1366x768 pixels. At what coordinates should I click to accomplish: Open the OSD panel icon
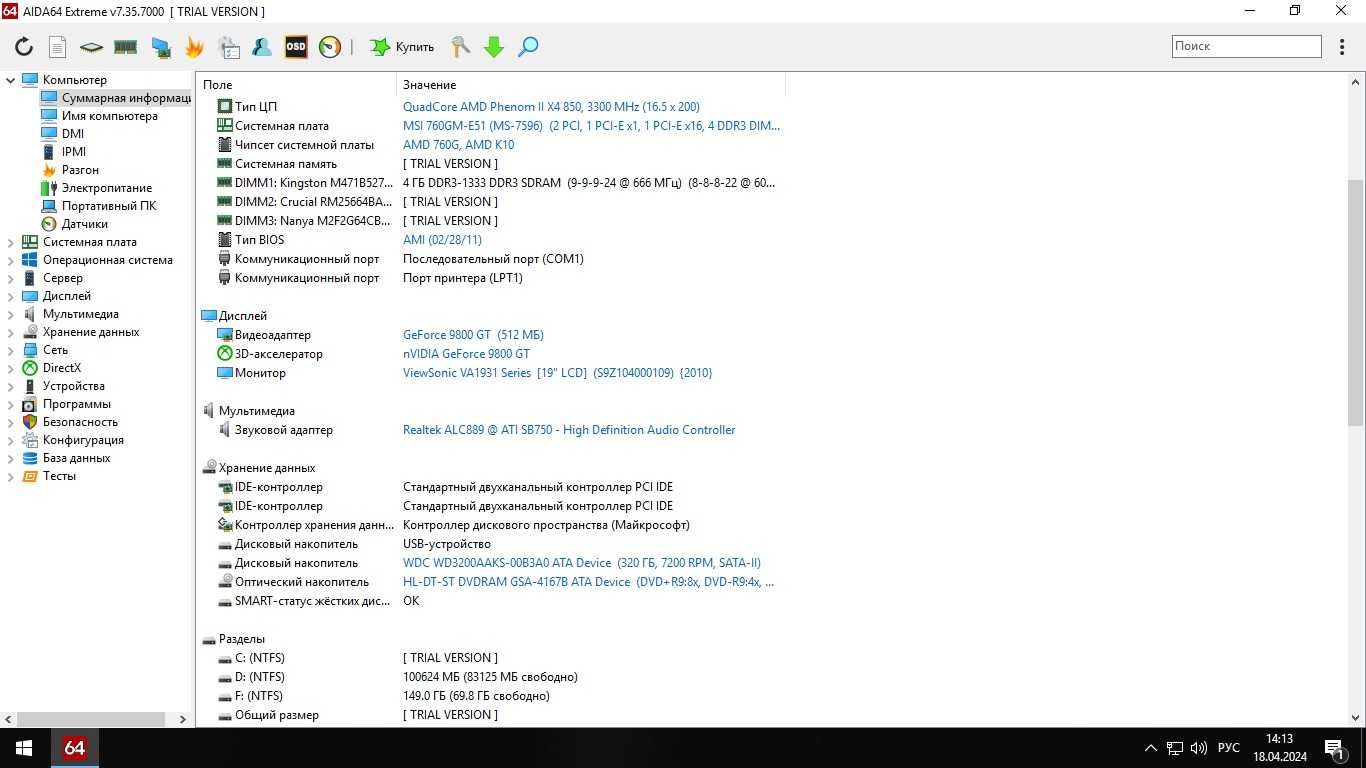coord(296,47)
